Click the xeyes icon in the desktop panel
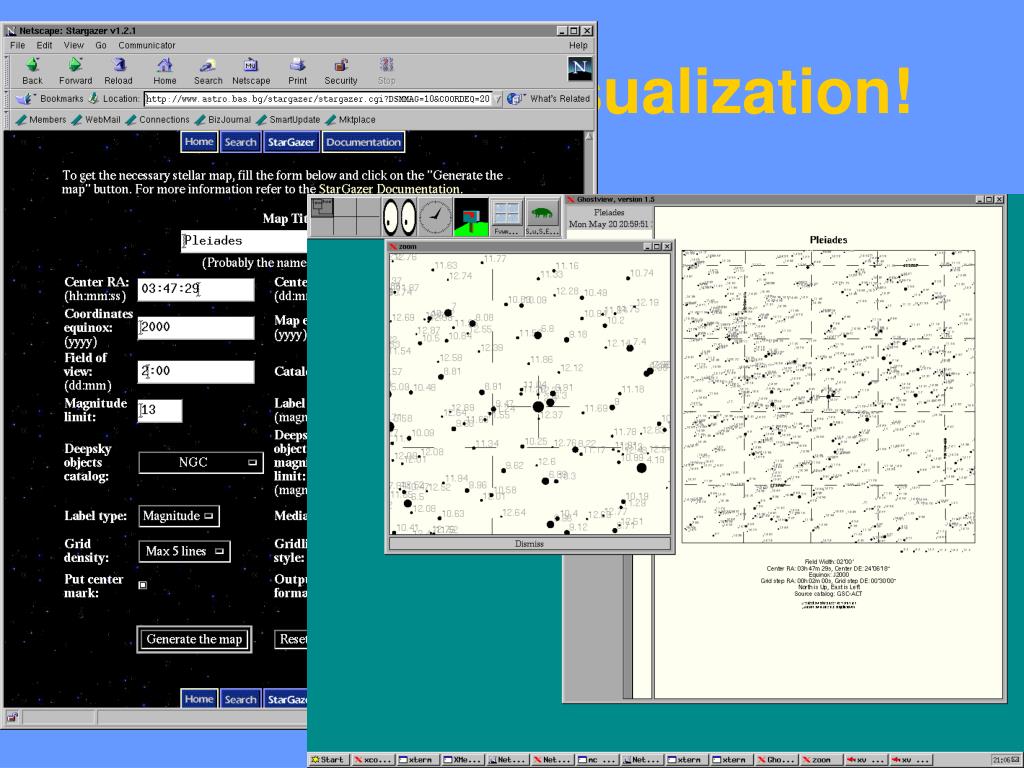Image resolution: width=1024 pixels, height=768 pixels. coord(399,217)
